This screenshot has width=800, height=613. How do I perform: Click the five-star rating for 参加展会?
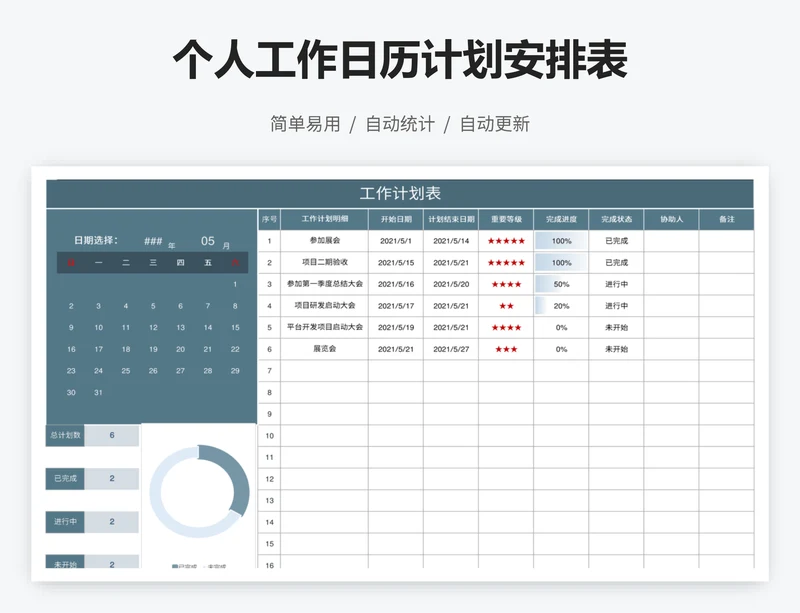506,241
